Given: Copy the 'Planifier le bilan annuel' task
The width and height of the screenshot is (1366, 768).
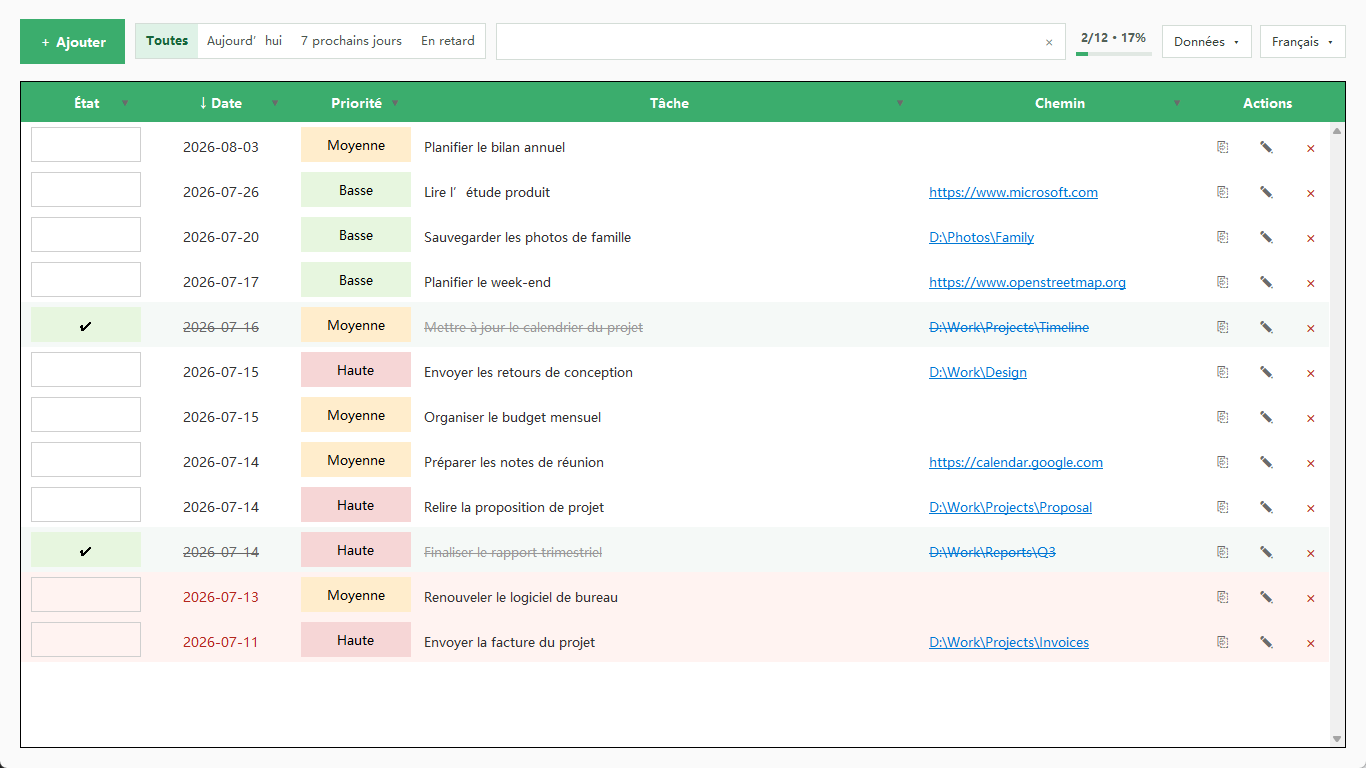Looking at the screenshot, I should point(1222,147).
